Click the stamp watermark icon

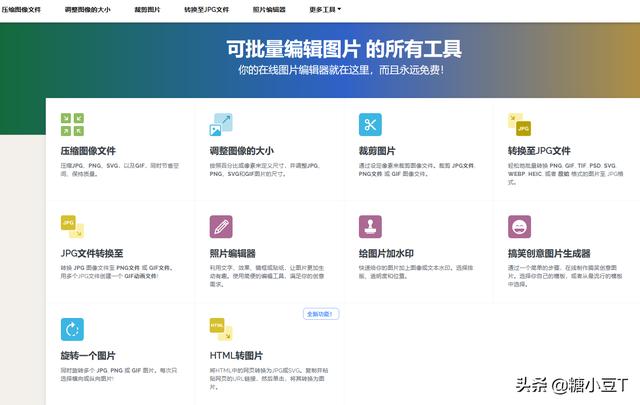[370, 226]
